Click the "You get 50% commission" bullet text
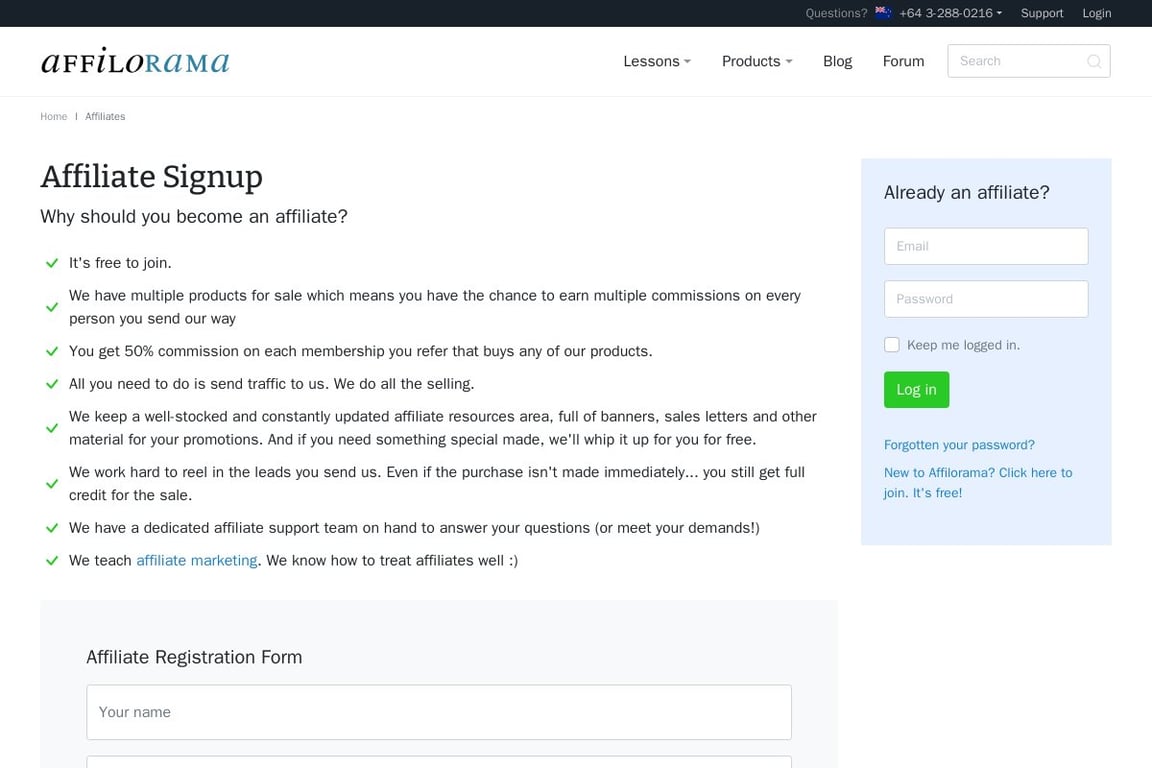The height and width of the screenshot is (768, 1152). pyautogui.click(x=361, y=351)
